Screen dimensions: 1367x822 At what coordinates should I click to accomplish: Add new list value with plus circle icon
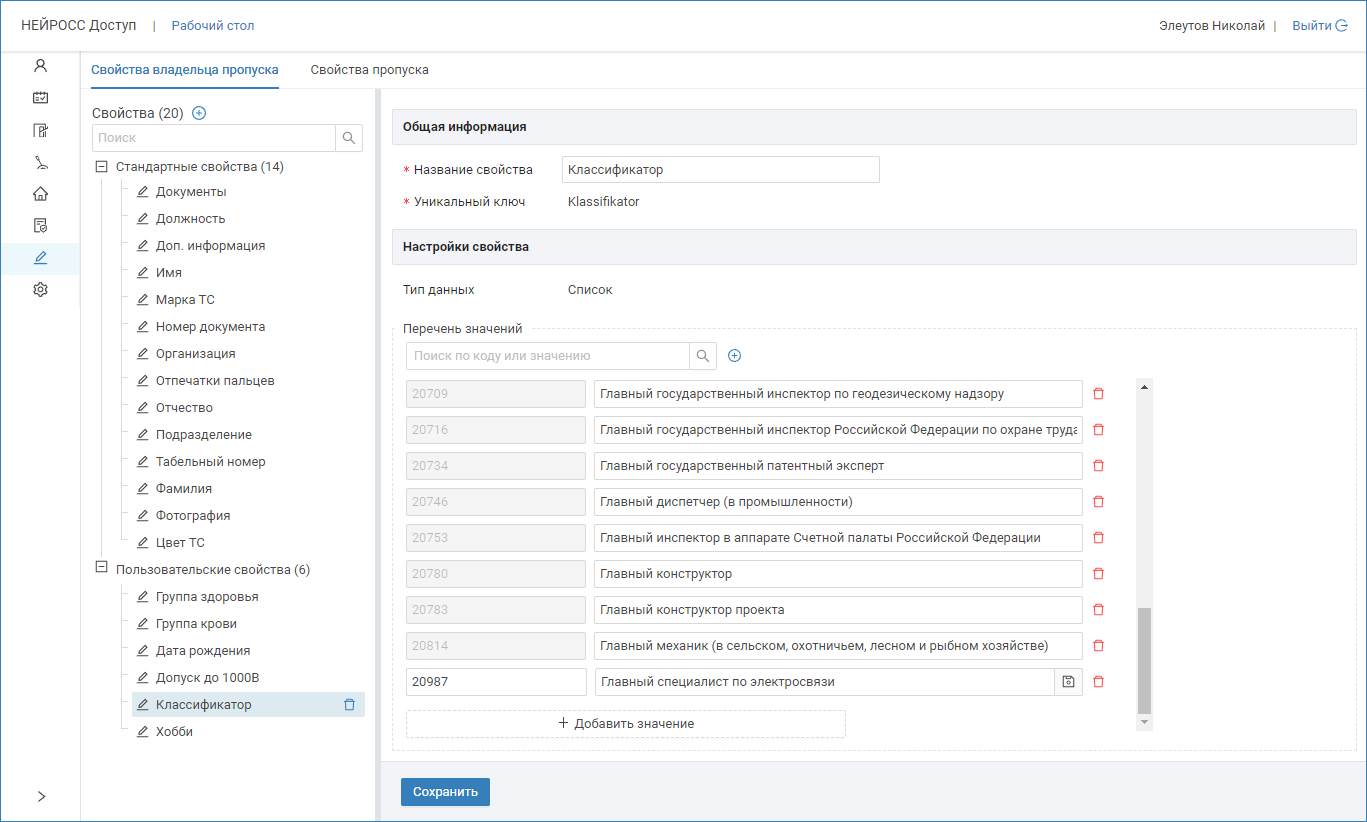(734, 356)
